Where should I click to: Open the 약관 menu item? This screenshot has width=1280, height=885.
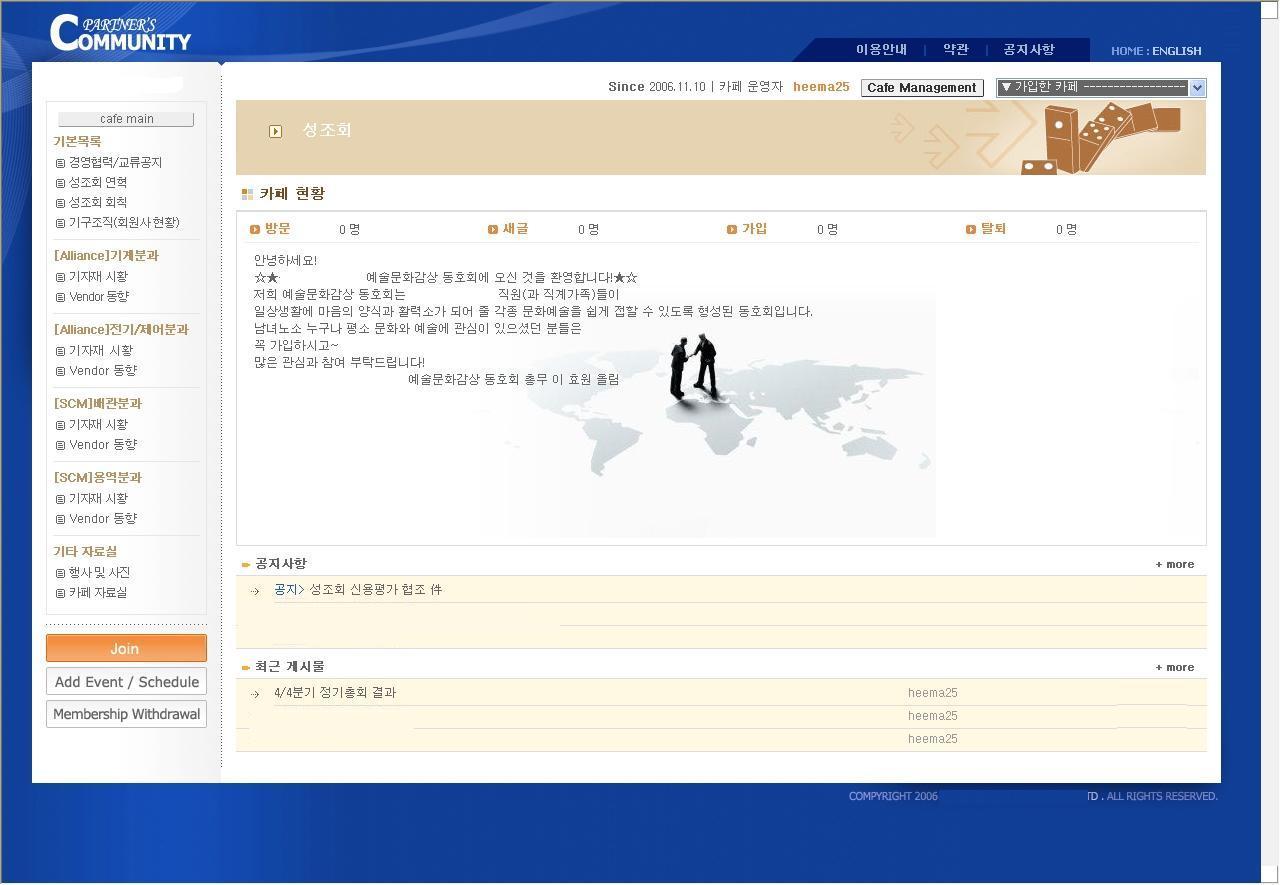click(956, 50)
